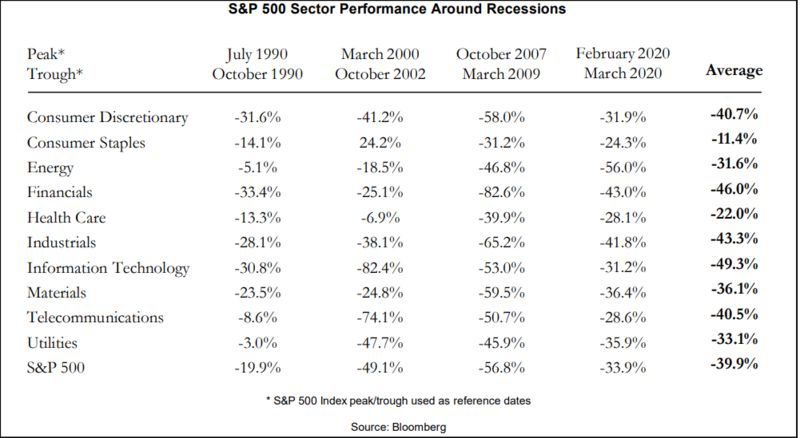Select the Information Technology row label

click(109, 267)
